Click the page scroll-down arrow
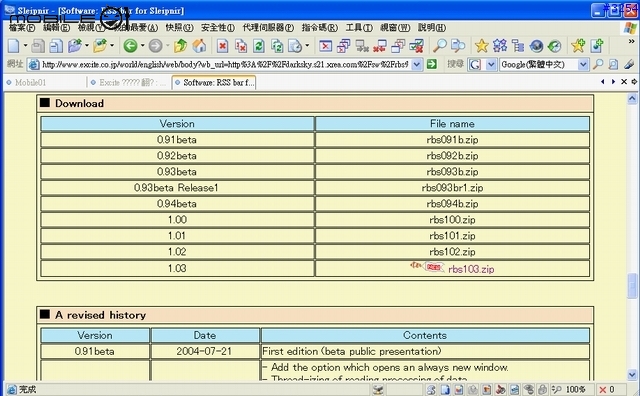The height and width of the screenshot is (396, 640). point(632,374)
